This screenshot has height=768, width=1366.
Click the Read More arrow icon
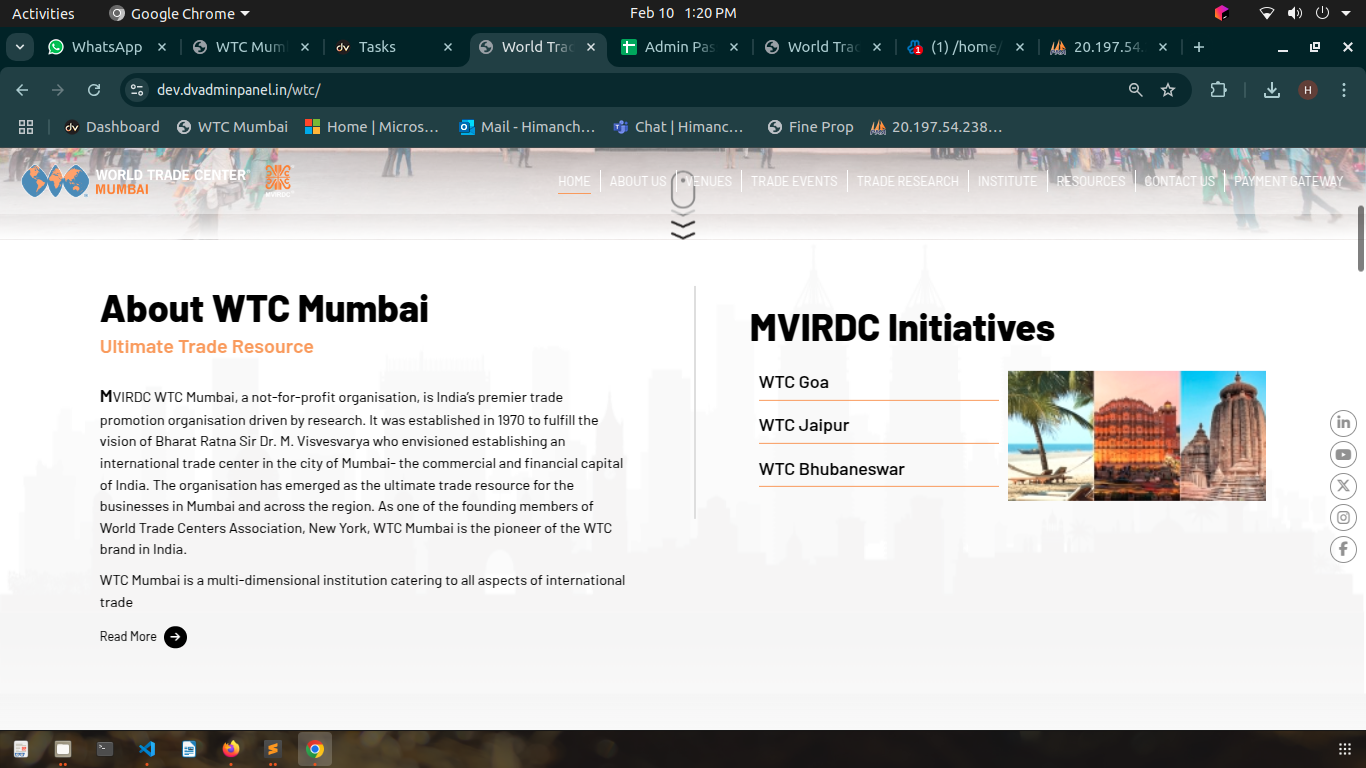[x=175, y=637]
